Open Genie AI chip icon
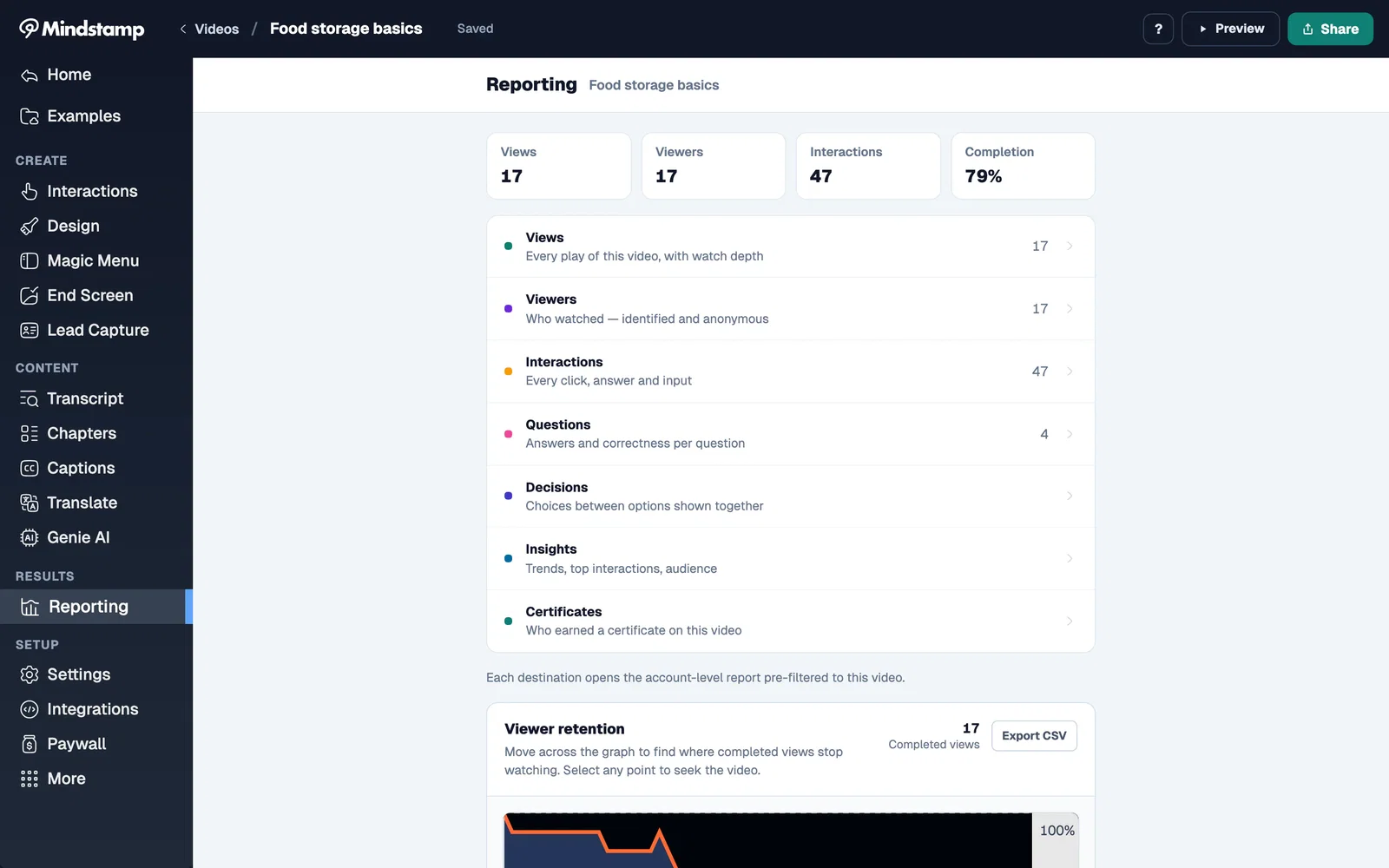This screenshot has height=868, width=1389. coord(30,537)
